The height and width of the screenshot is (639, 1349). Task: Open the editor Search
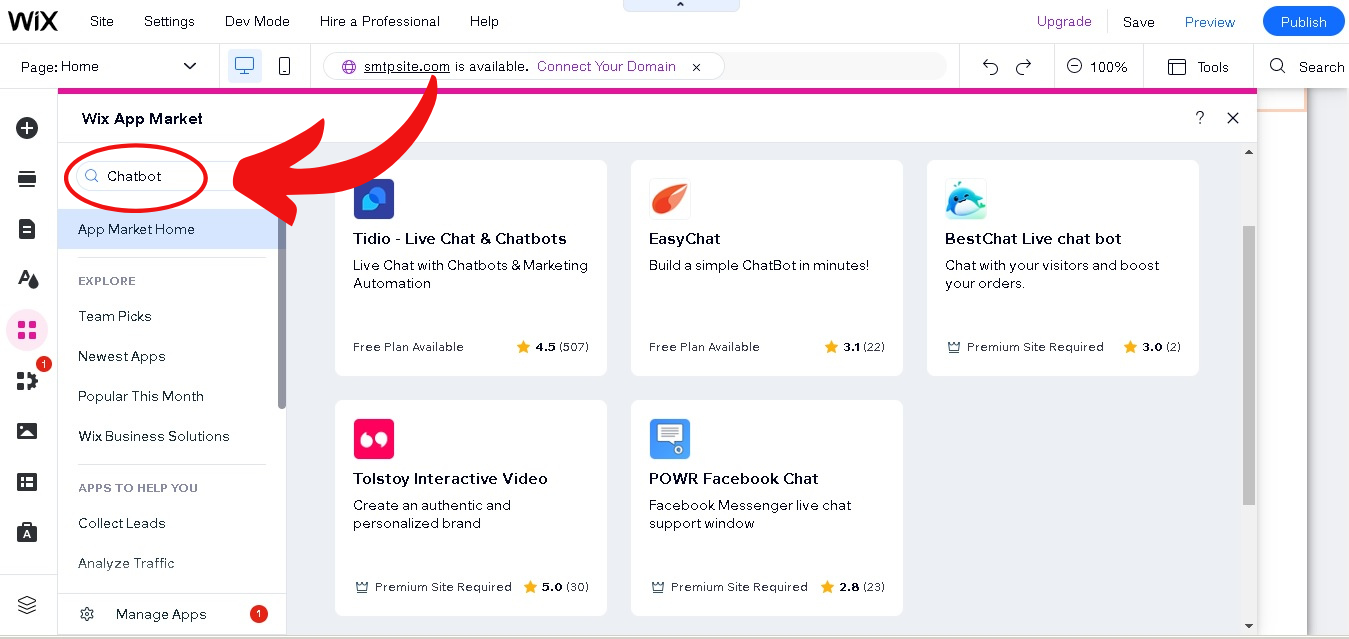(x=1307, y=67)
